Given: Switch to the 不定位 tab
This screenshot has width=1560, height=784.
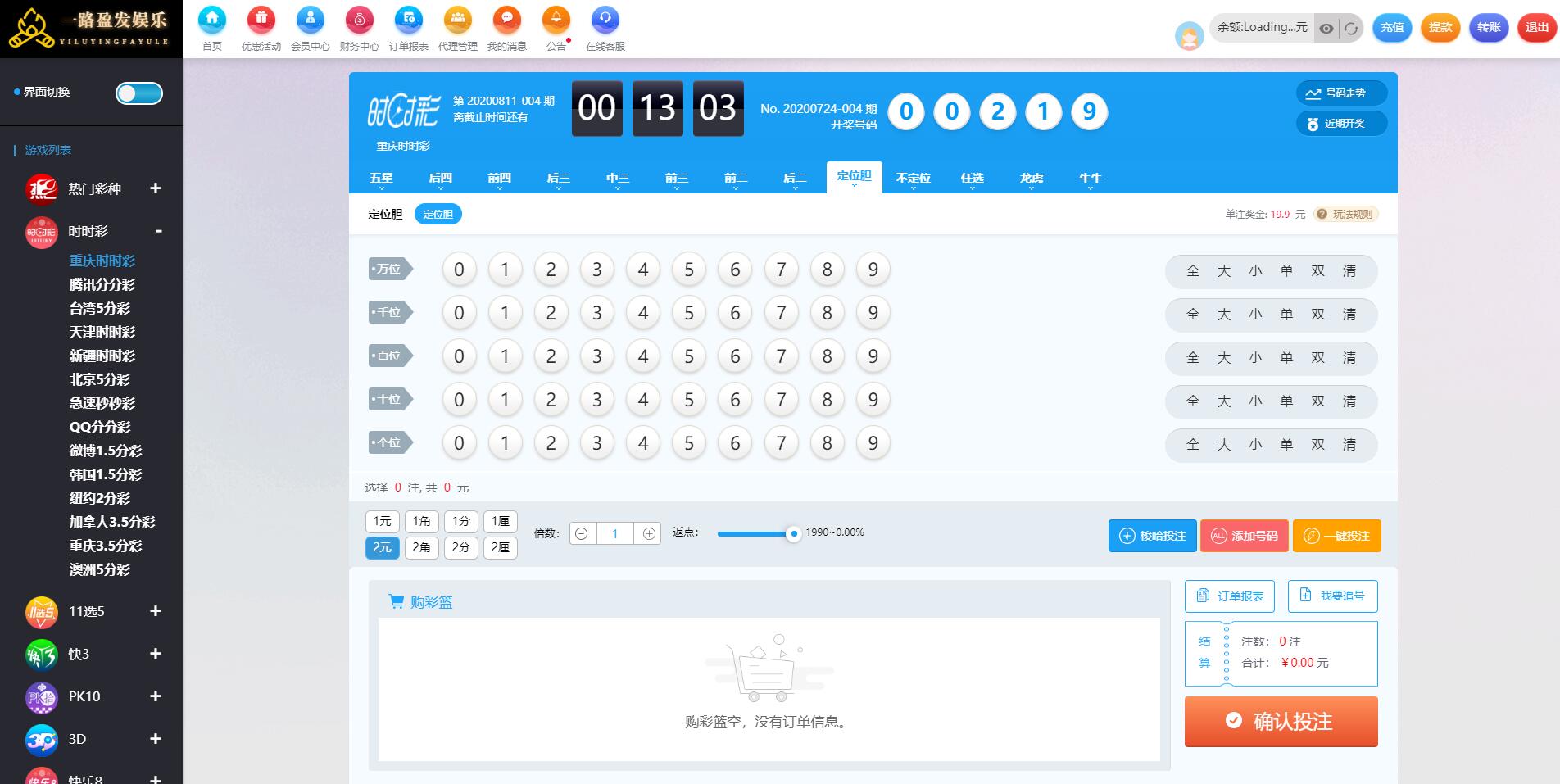Looking at the screenshot, I should tap(914, 178).
